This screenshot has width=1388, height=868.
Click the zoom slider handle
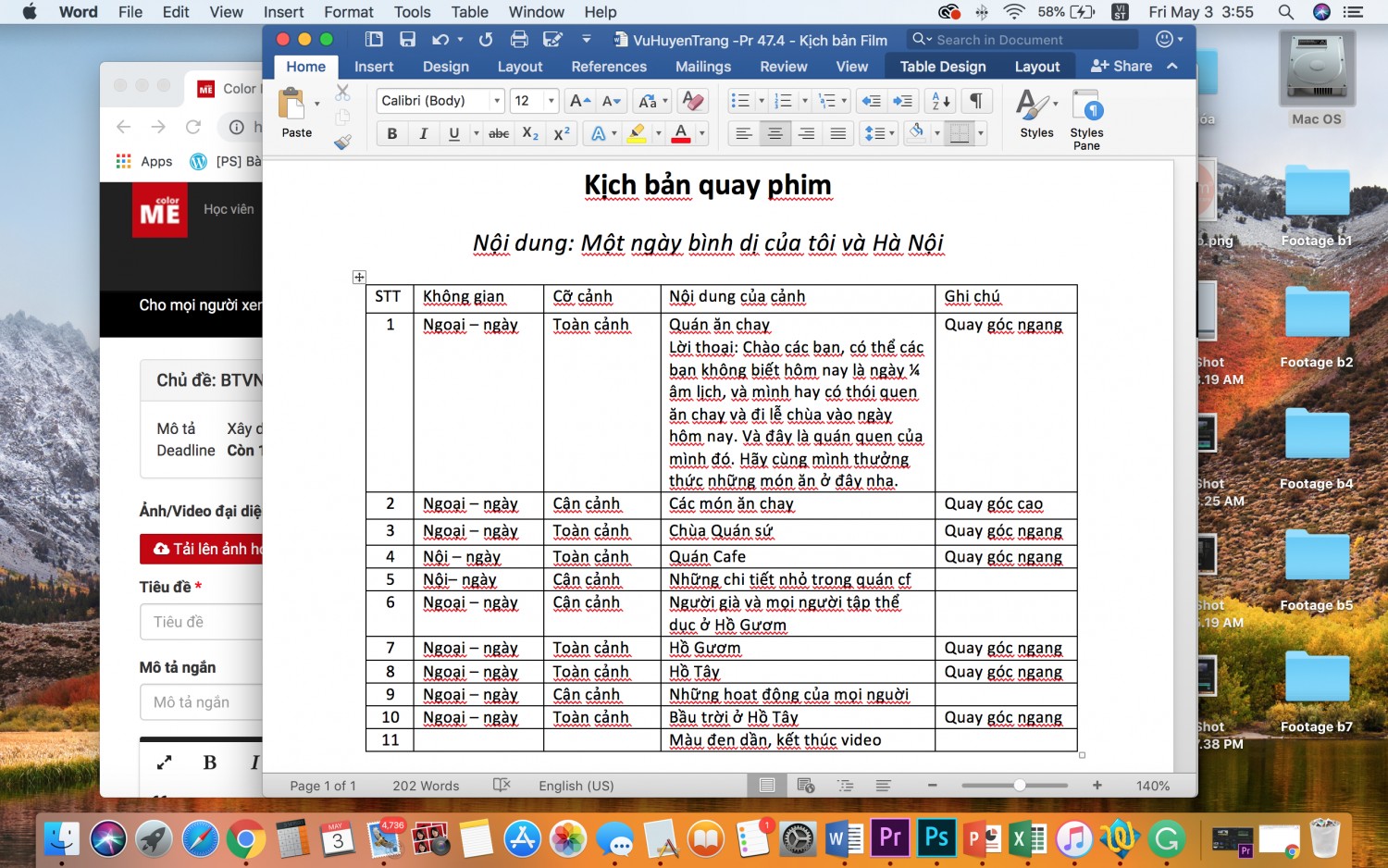(x=1019, y=785)
